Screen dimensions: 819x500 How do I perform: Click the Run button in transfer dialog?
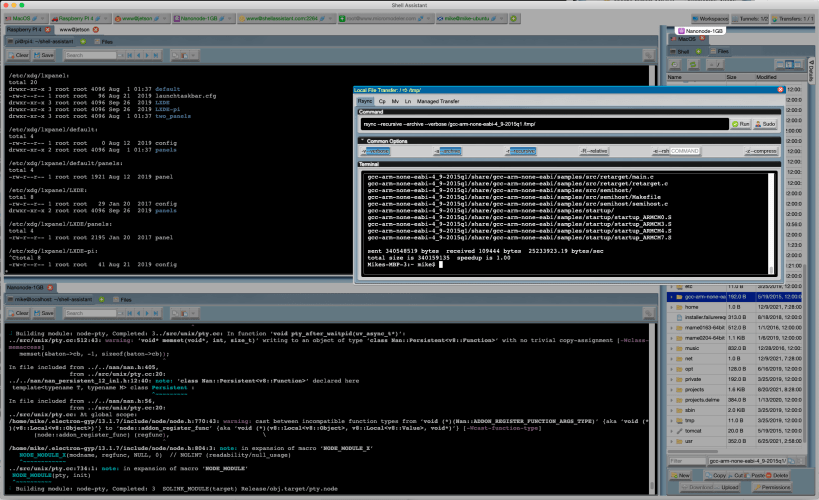[x=740, y=124]
